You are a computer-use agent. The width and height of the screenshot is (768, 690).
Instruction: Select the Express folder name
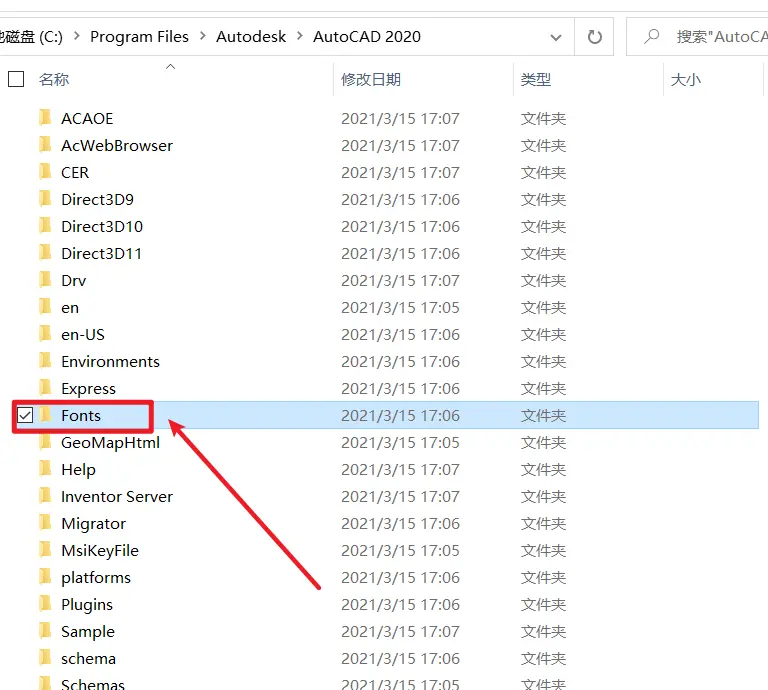89,389
